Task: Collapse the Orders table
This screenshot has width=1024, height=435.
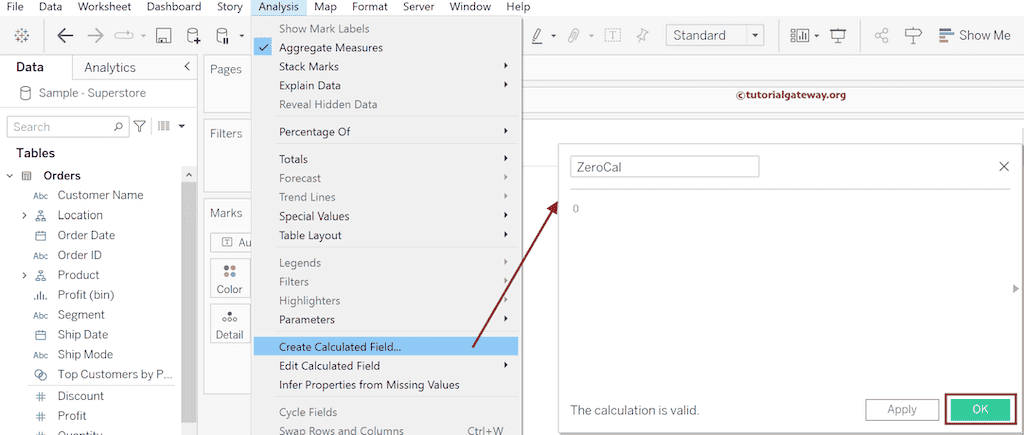Action: click(10, 176)
